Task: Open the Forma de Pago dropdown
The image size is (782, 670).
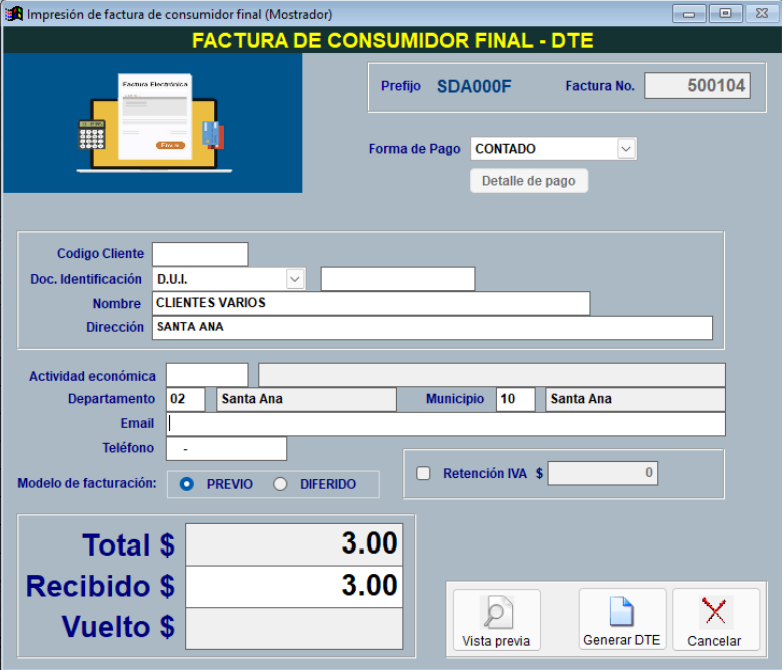Action: (x=626, y=149)
